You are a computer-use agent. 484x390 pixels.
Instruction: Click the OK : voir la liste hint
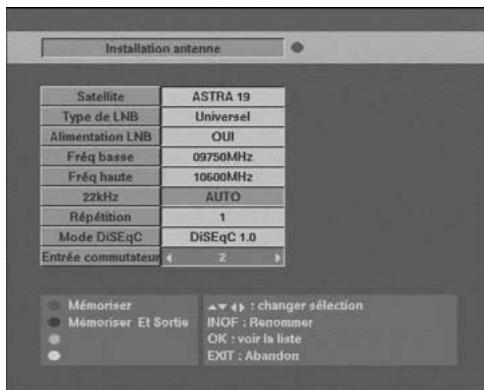[254, 339]
